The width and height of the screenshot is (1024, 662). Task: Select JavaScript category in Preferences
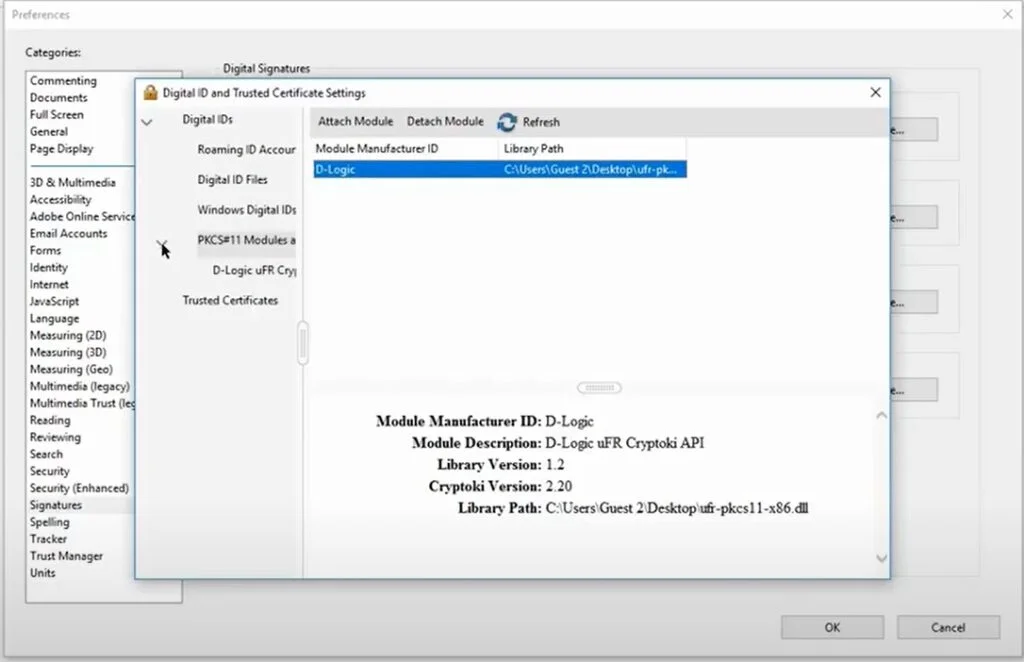point(54,302)
